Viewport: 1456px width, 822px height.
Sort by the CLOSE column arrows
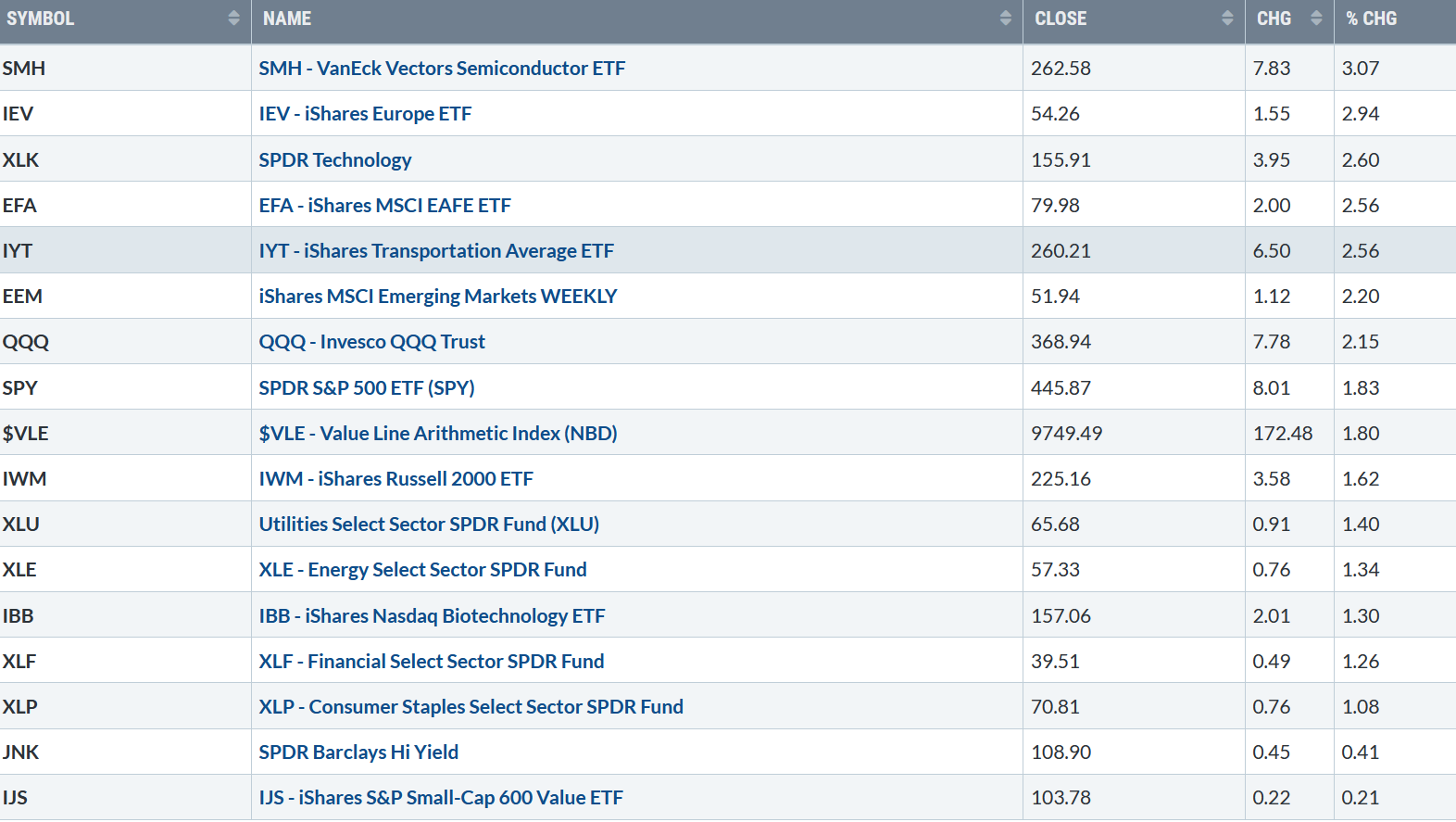[x=1227, y=19]
